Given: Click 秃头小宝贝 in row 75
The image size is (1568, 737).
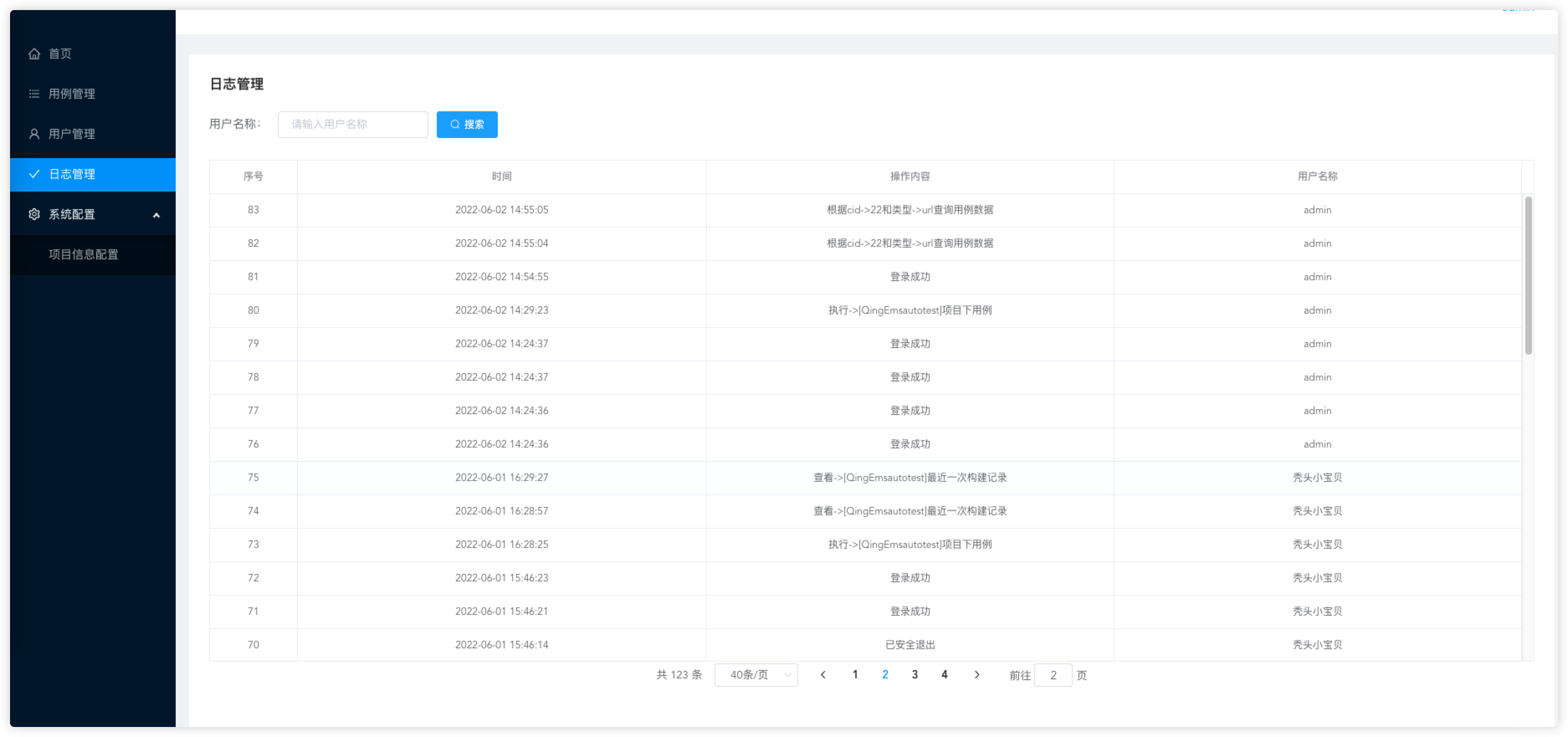Looking at the screenshot, I should 1317,478.
